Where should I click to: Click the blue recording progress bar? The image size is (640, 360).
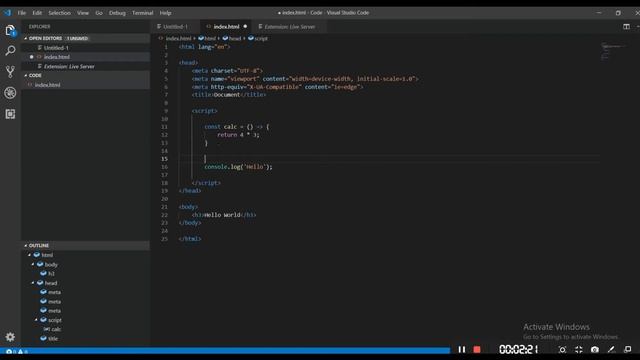225,350
